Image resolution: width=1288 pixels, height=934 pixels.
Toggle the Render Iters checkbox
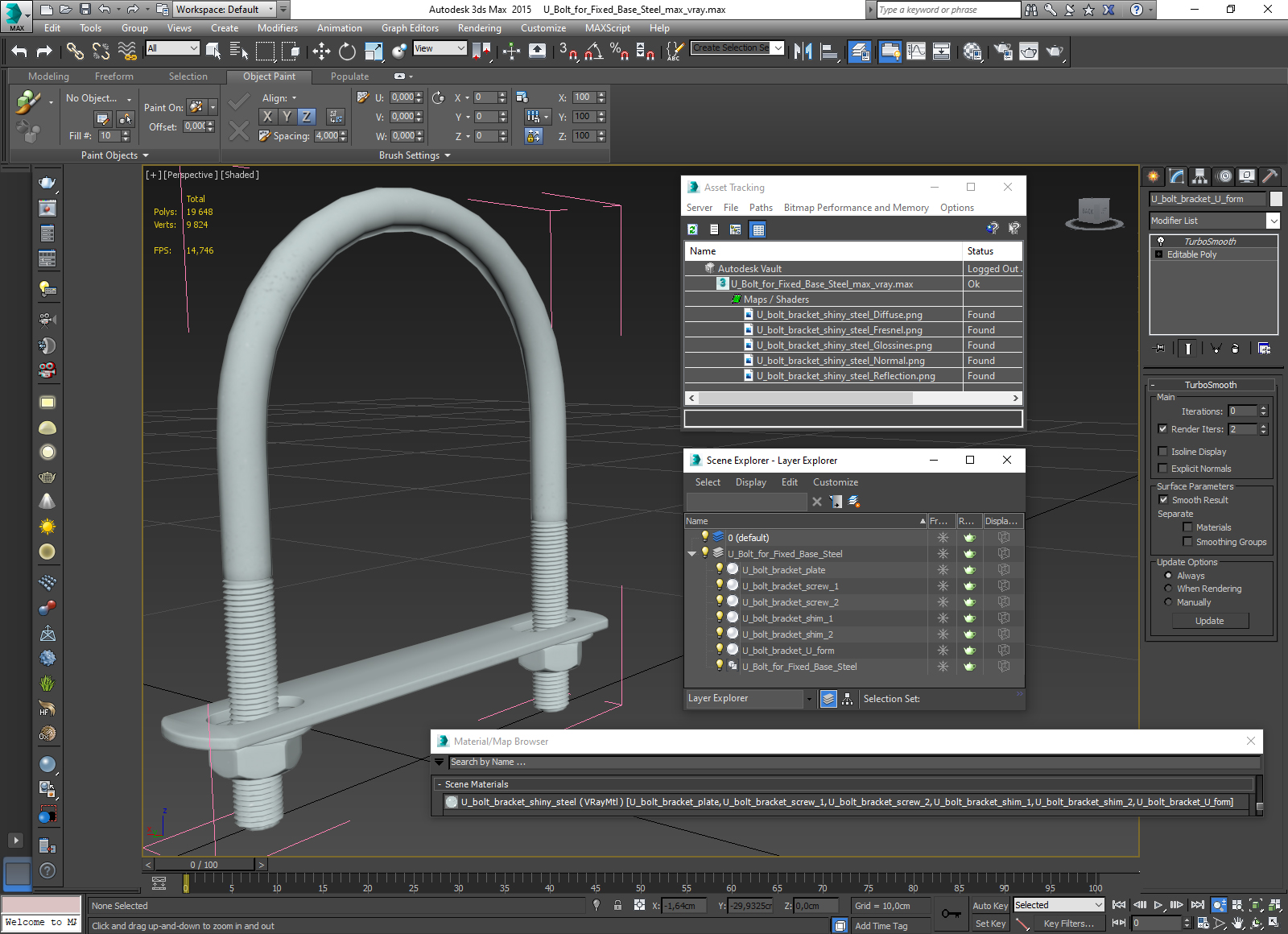[x=1162, y=429]
